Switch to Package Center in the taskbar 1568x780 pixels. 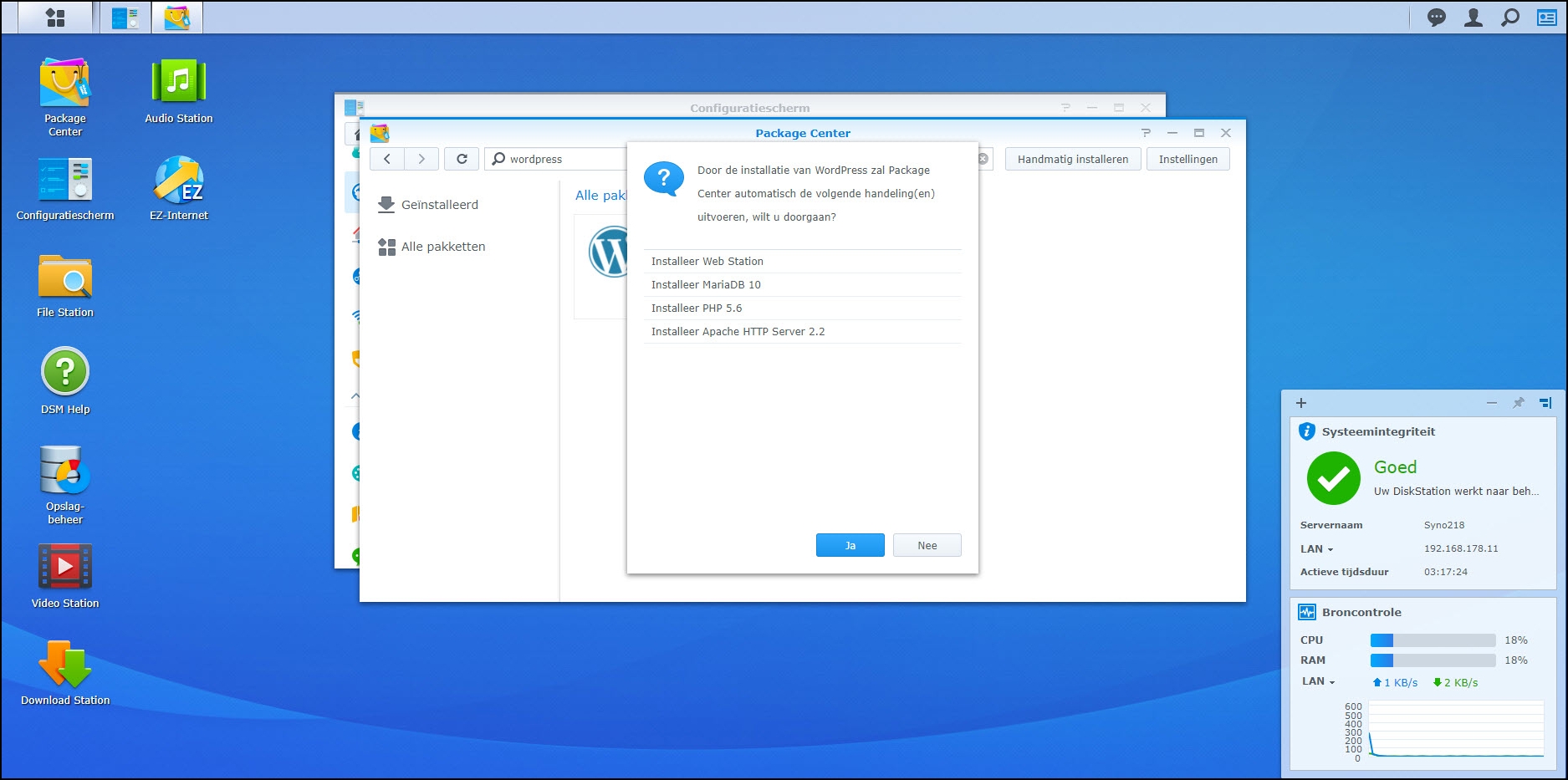pyautogui.click(x=177, y=17)
